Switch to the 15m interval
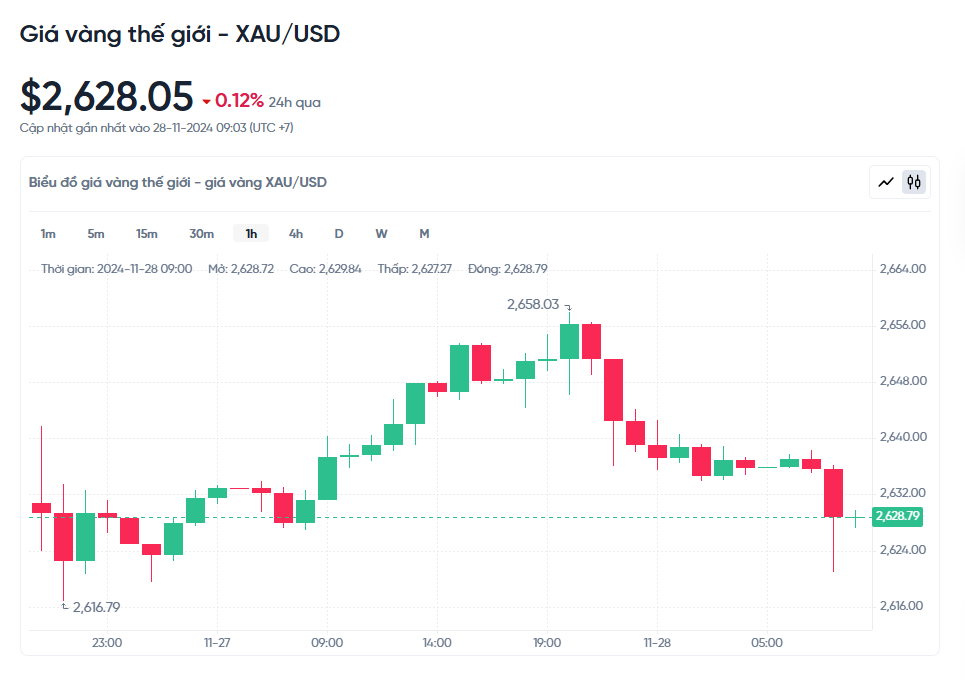Image resolution: width=965 pixels, height=680 pixels. tap(147, 234)
